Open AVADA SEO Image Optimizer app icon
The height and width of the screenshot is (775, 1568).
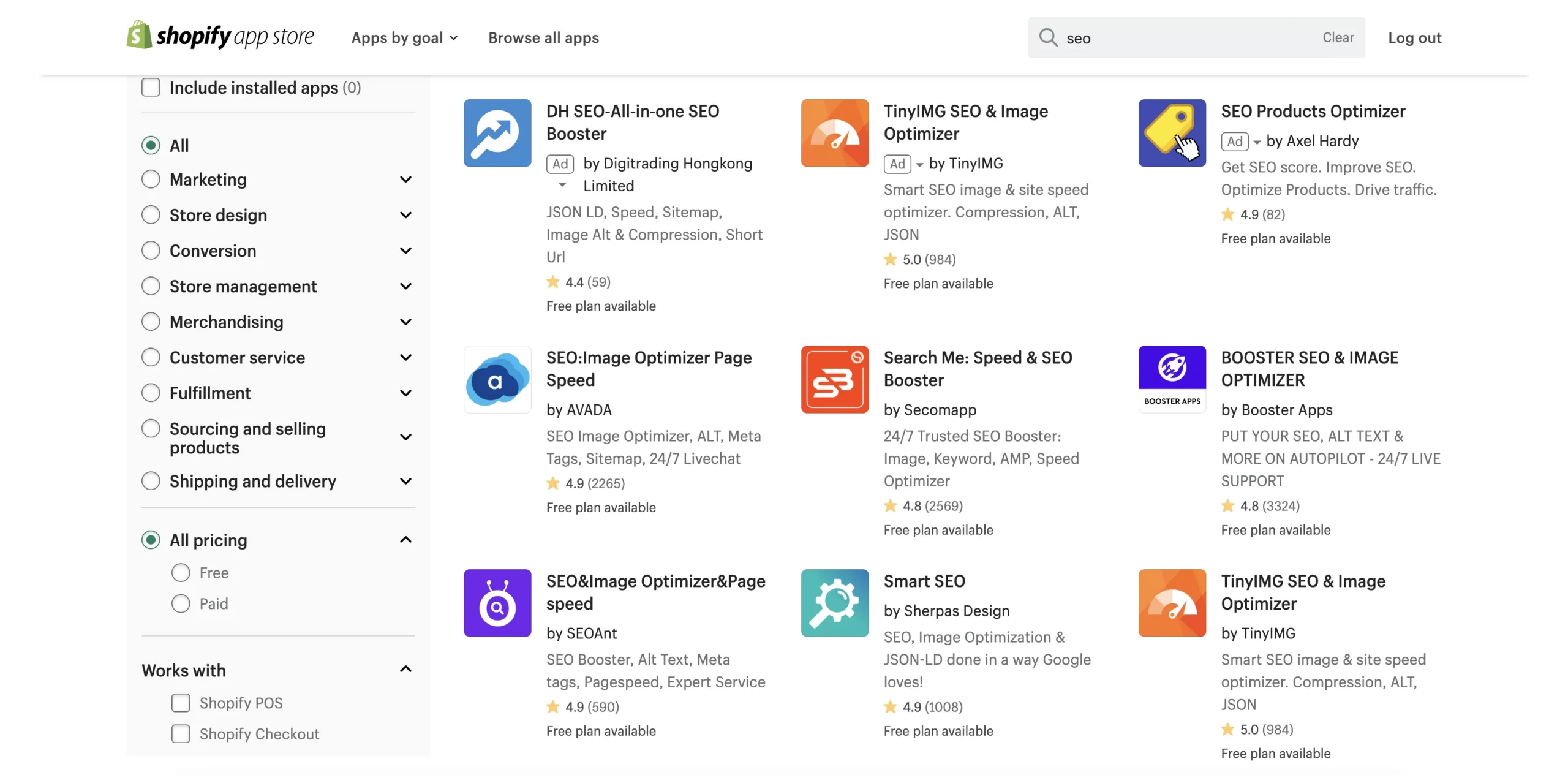pyautogui.click(x=497, y=379)
